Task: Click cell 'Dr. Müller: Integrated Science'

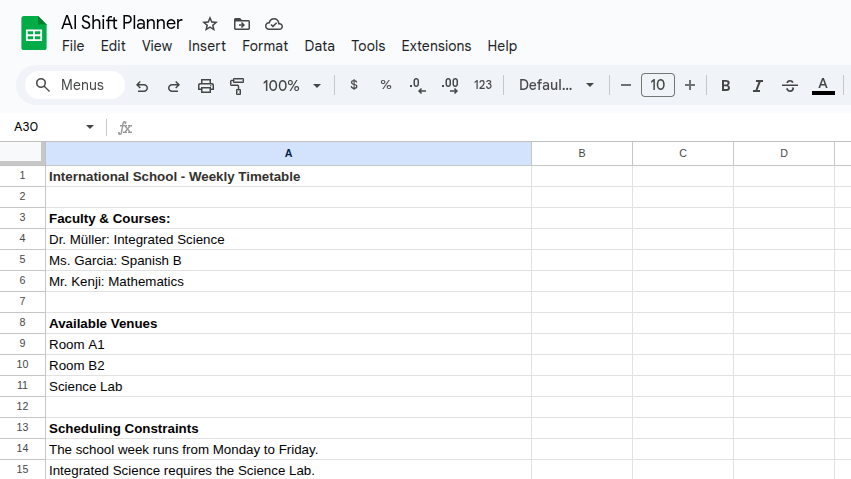Action: click(288, 239)
